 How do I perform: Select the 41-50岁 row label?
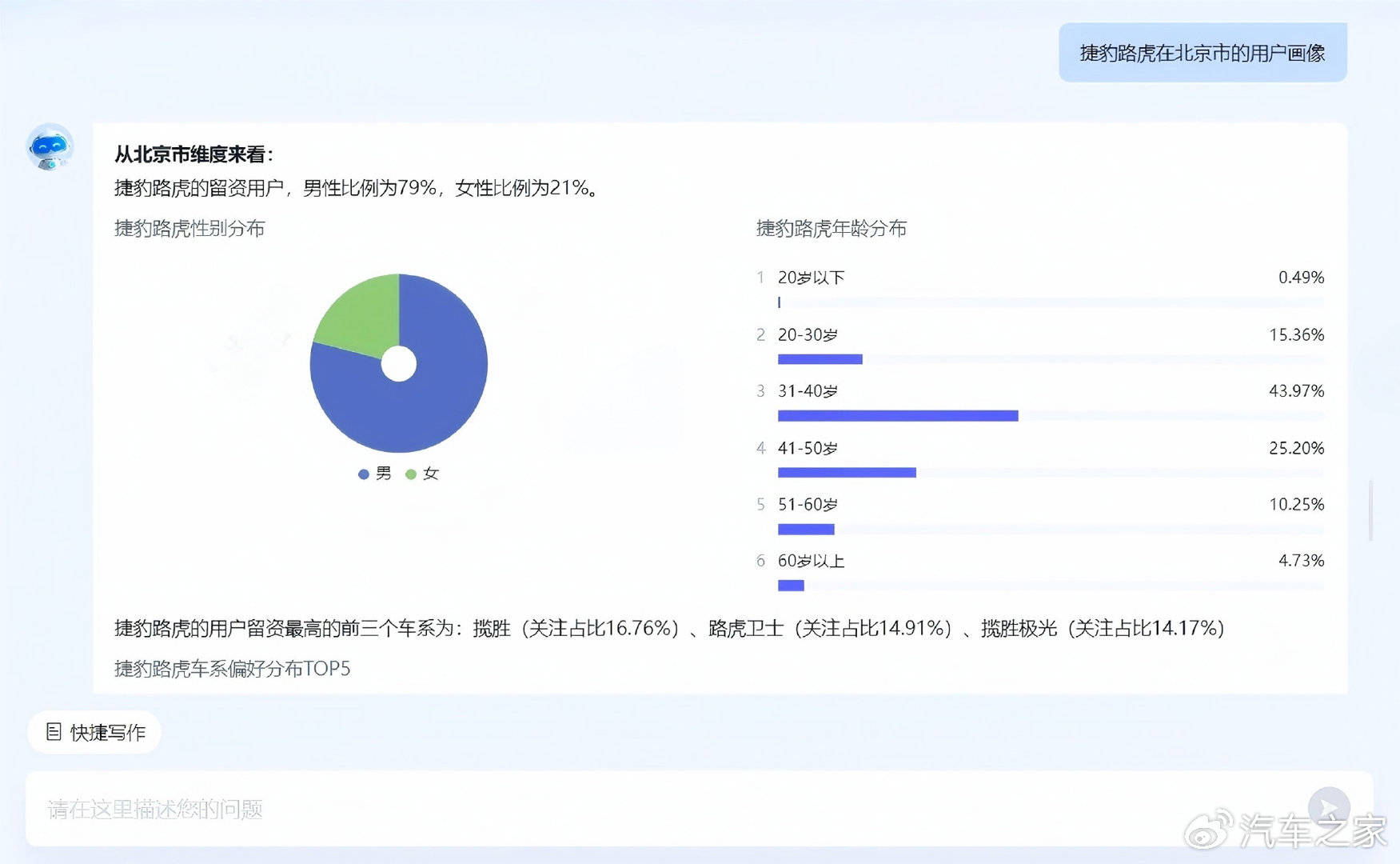point(808,448)
